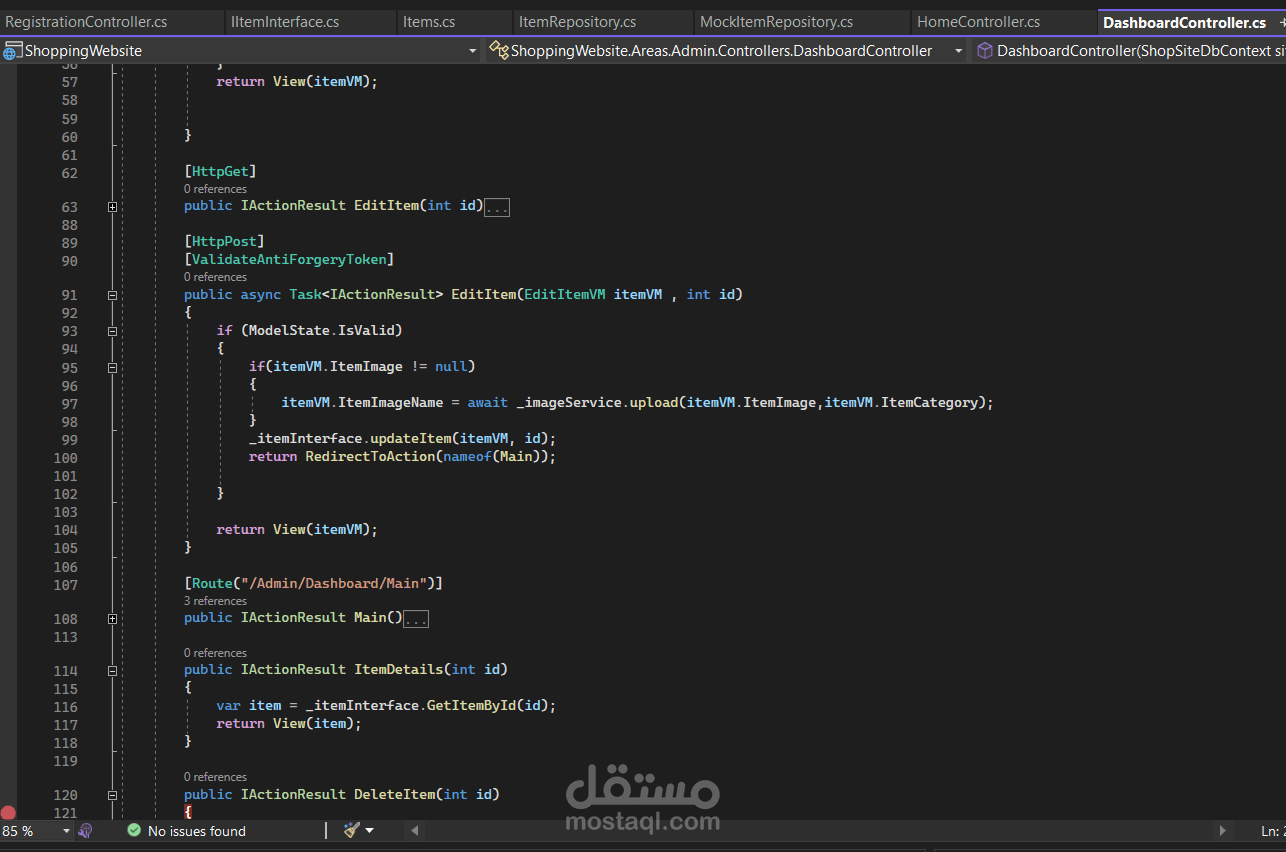Viewport: 1286px width, 852px height.
Task: Click RedirectToAction on line 100
Action: click(369, 456)
